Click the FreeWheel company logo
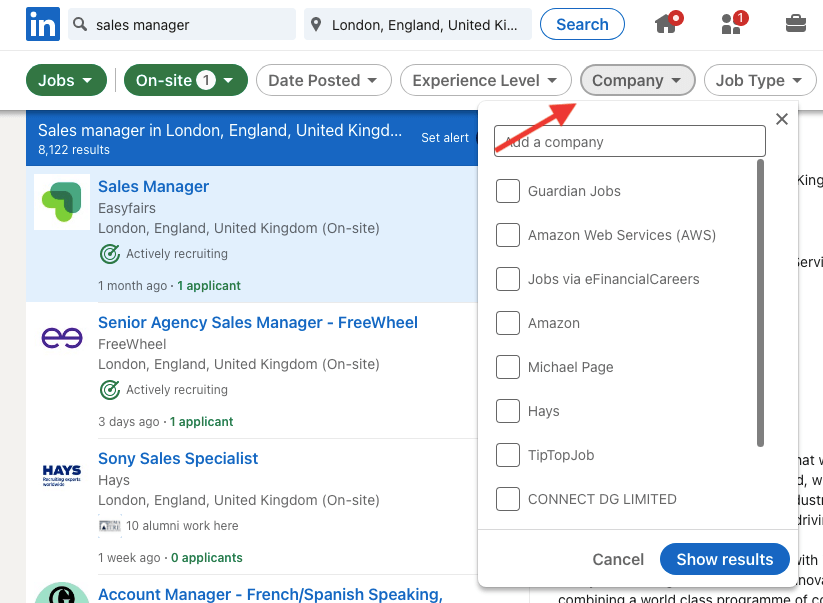 (62, 338)
